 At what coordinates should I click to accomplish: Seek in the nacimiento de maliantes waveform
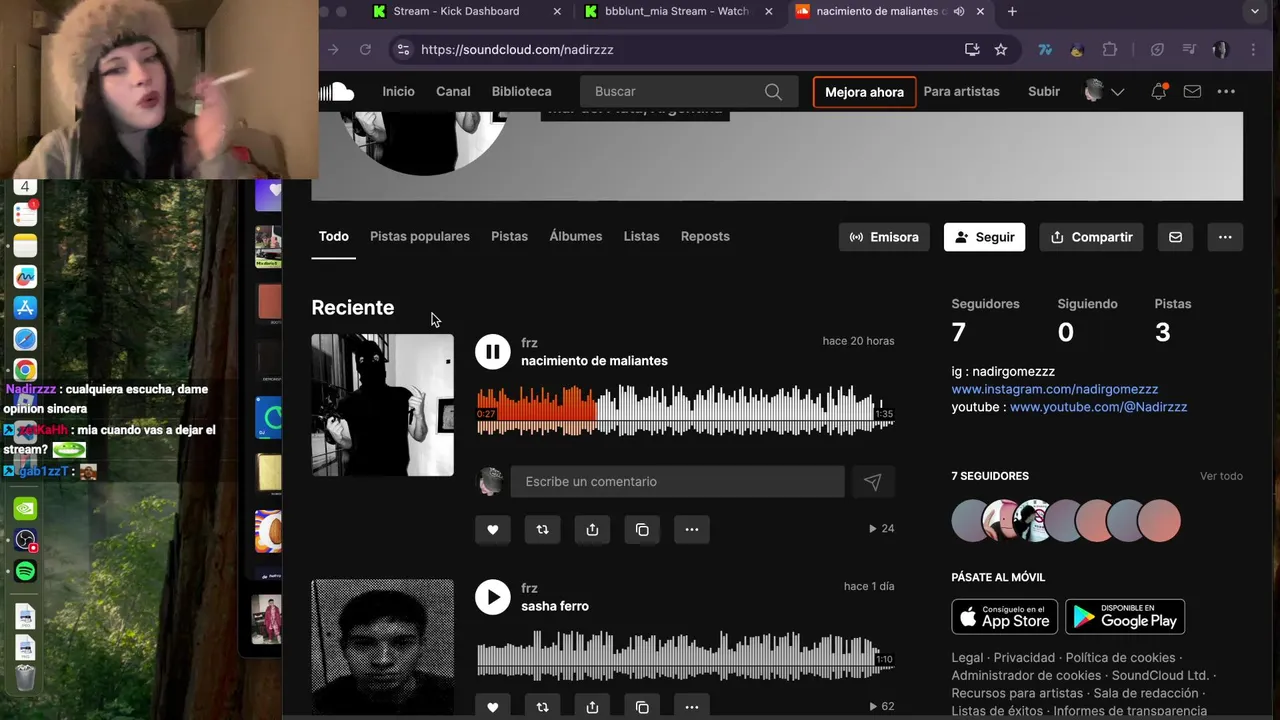point(685,412)
